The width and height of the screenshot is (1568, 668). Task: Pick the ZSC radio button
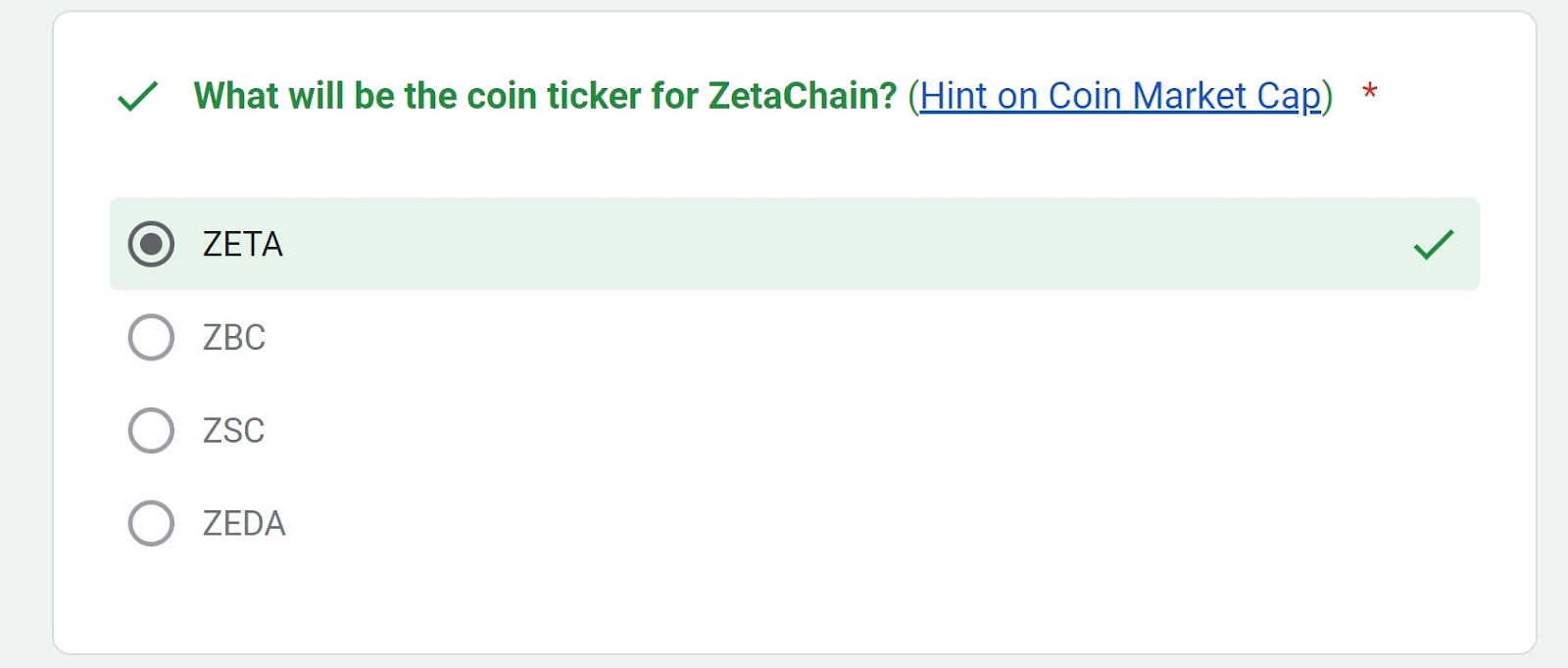pos(151,430)
